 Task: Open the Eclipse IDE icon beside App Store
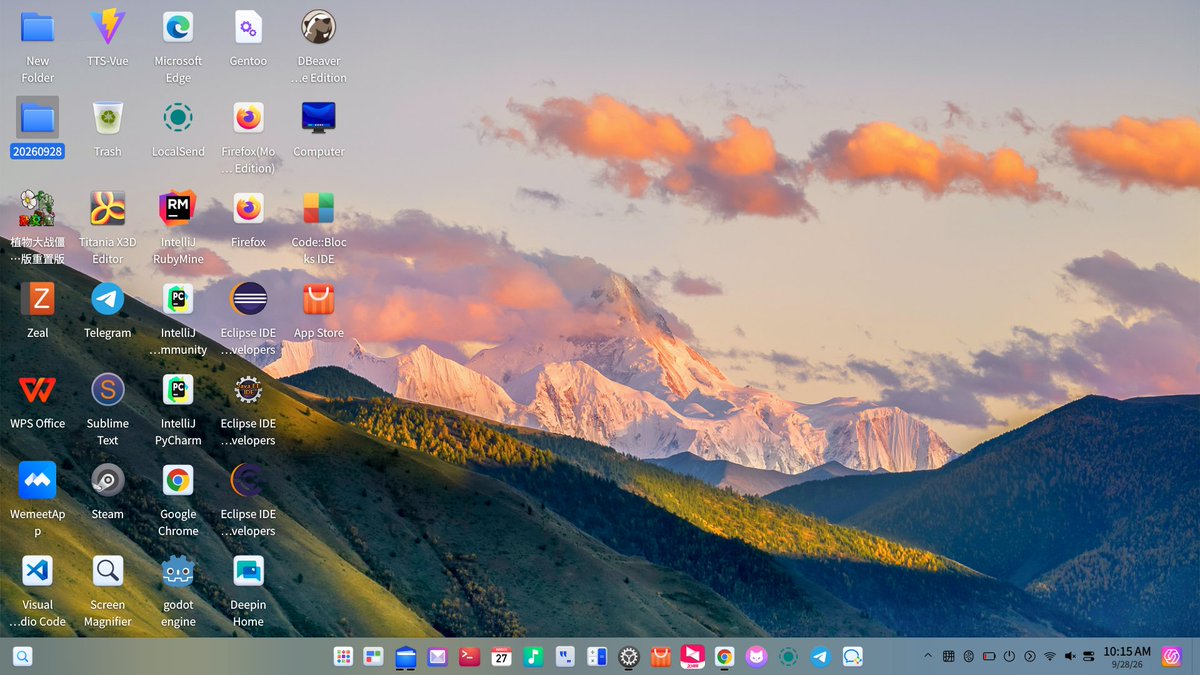(248, 298)
